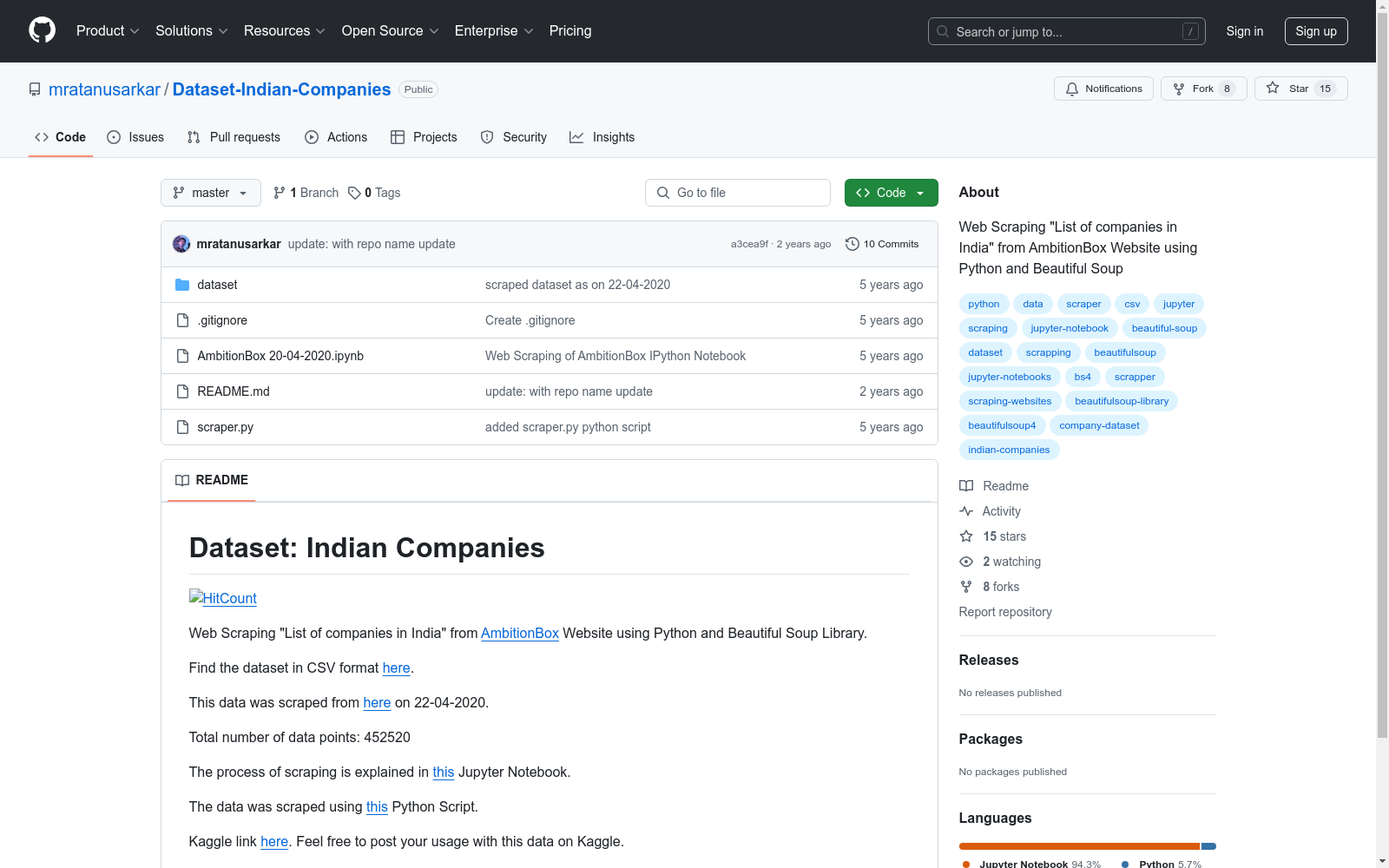Click the fork icon beside 8 forks
The image size is (1389, 868).
[966, 587]
